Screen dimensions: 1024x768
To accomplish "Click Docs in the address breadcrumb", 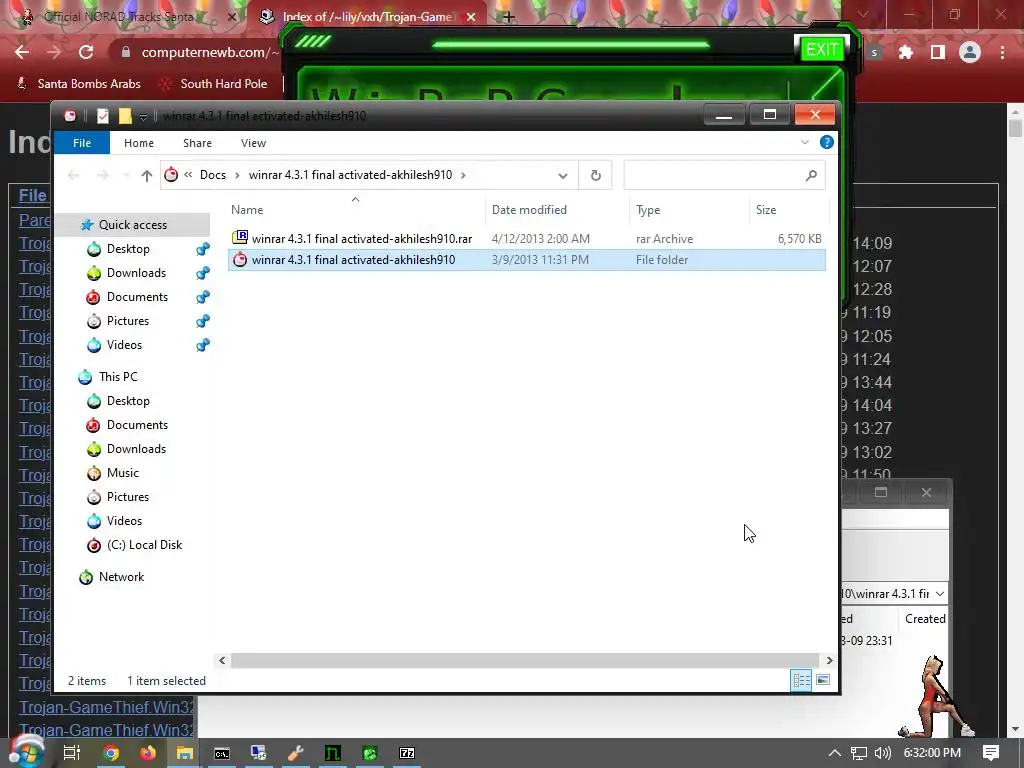I will pyautogui.click(x=213, y=175).
